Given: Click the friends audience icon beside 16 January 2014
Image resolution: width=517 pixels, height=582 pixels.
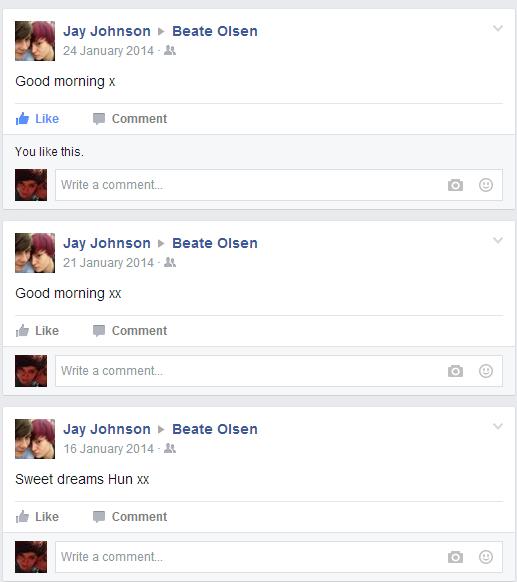Looking at the screenshot, I should pos(170,448).
